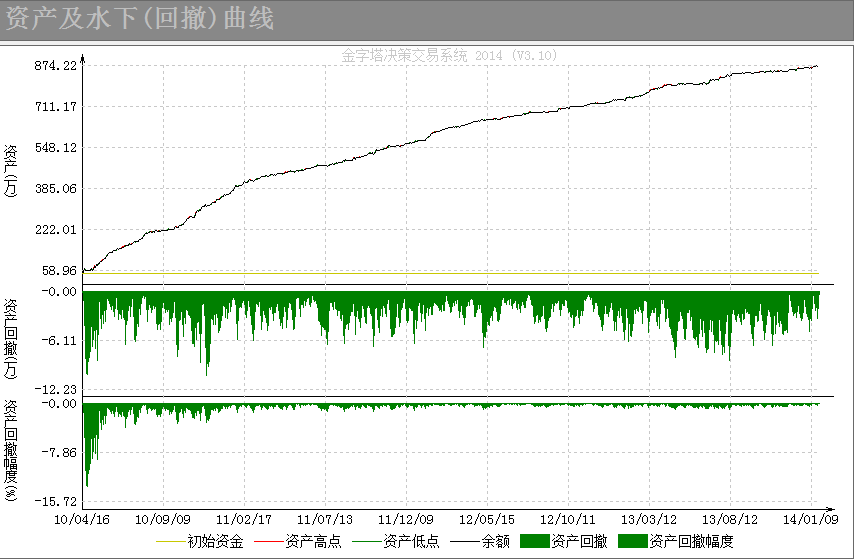Click the 11/02/17 date axis label
This screenshot has height=559, width=854.
point(244,519)
